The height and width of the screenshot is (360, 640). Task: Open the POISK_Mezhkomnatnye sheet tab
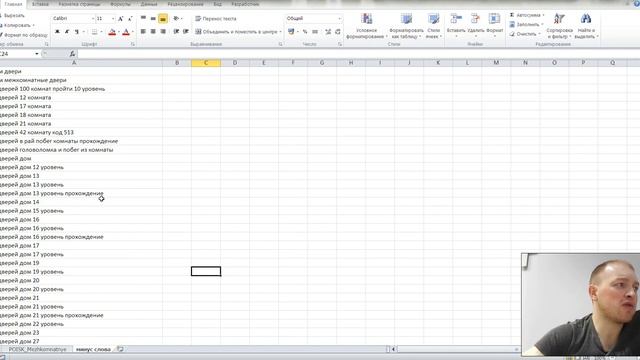tap(37, 349)
